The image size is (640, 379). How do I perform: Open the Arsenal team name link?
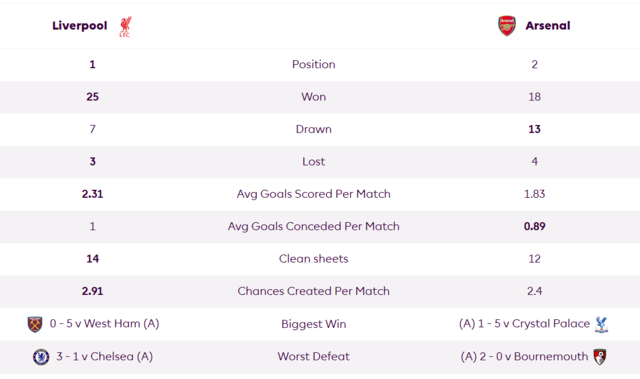(x=548, y=26)
